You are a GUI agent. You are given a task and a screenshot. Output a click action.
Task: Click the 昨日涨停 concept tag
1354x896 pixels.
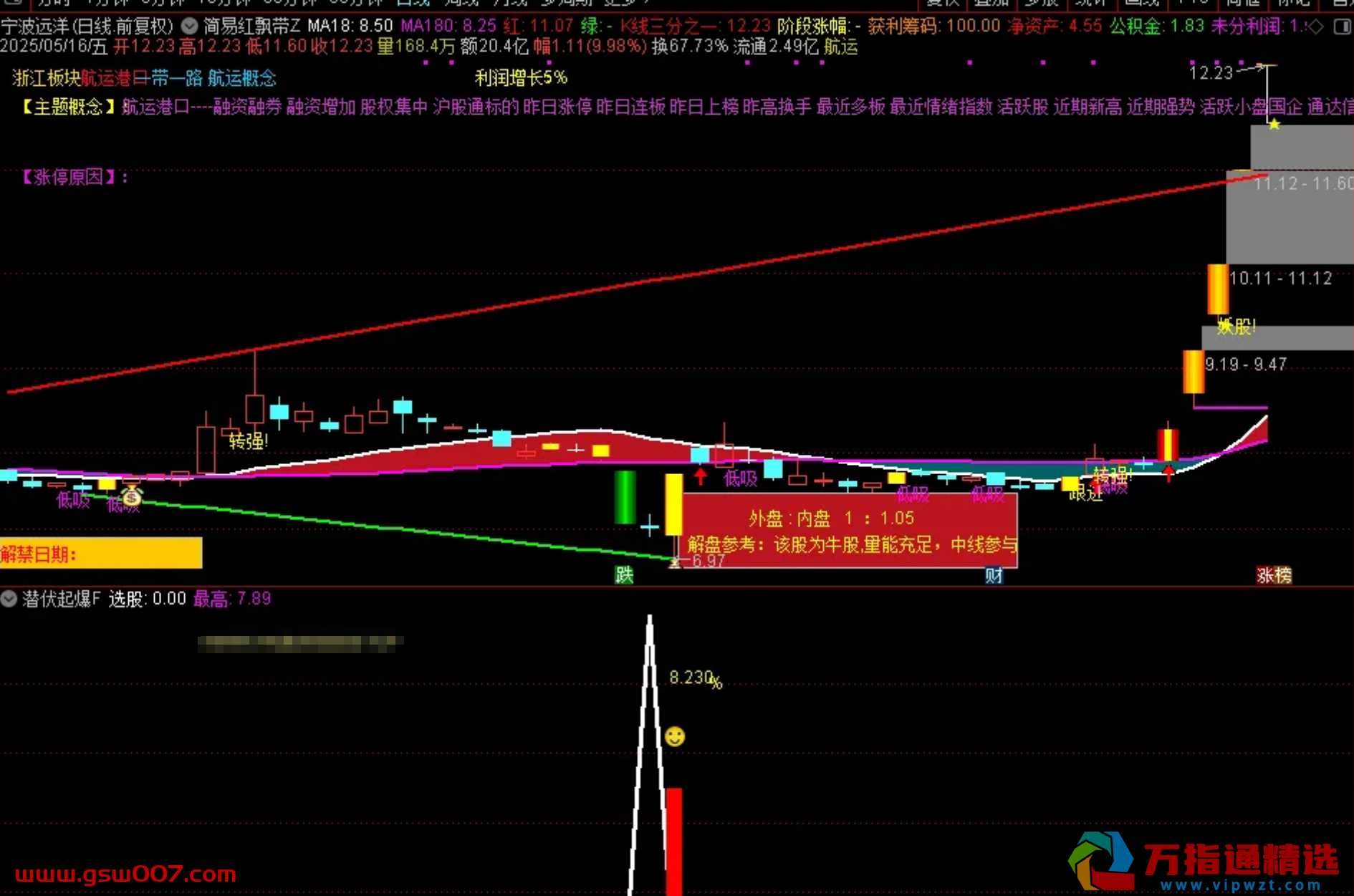[x=557, y=107]
